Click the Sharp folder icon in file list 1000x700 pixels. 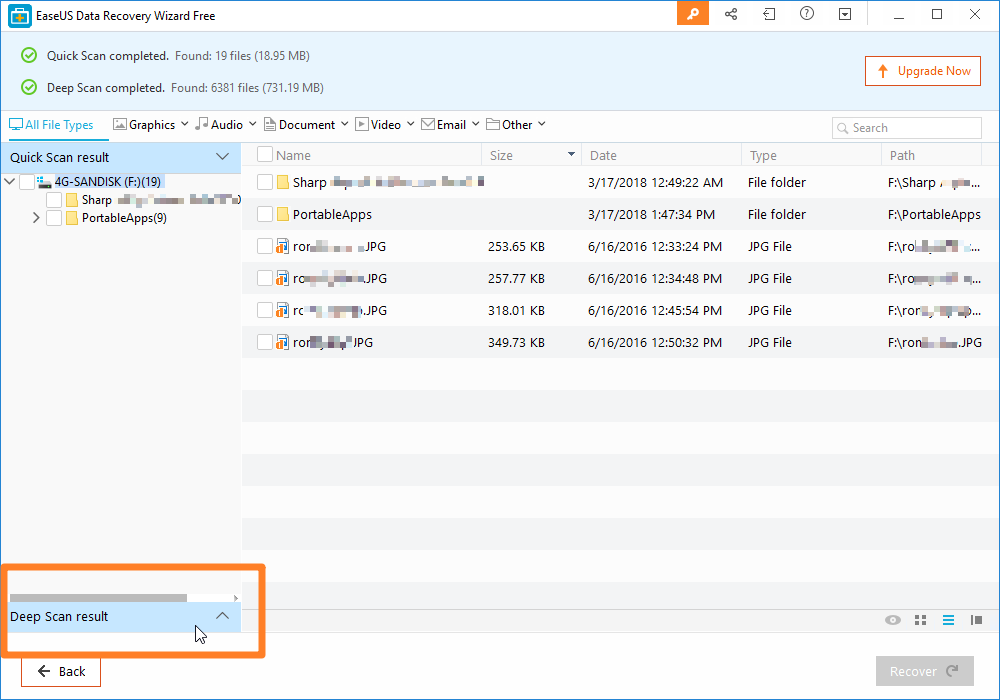(283, 182)
